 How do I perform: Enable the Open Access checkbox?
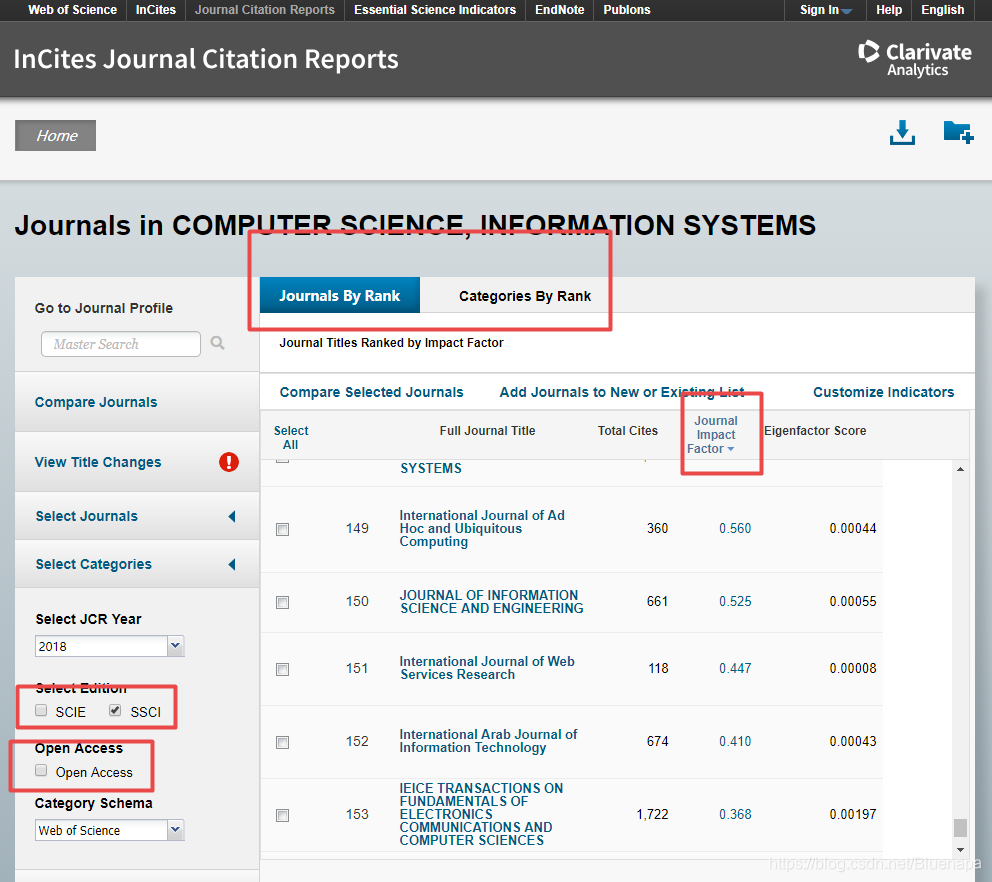[41, 770]
